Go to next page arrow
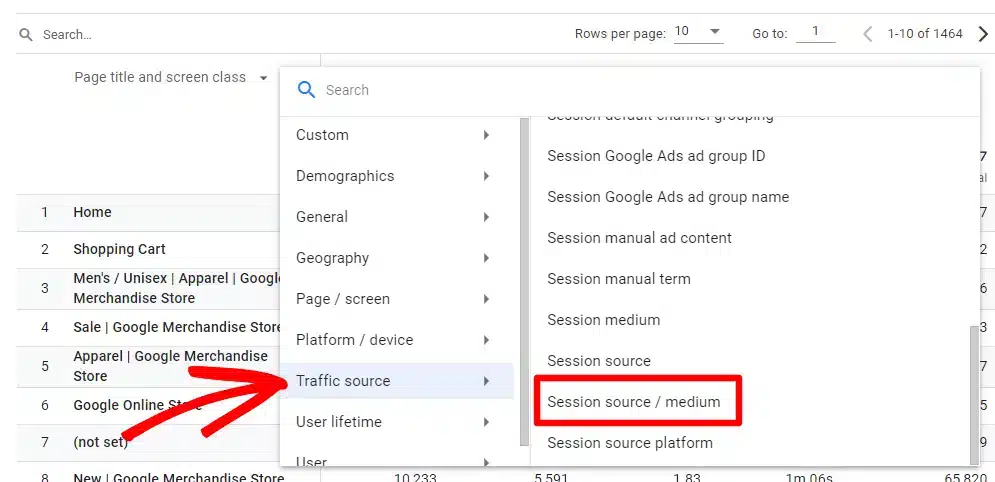995x482 pixels. [x=983, y=34]
